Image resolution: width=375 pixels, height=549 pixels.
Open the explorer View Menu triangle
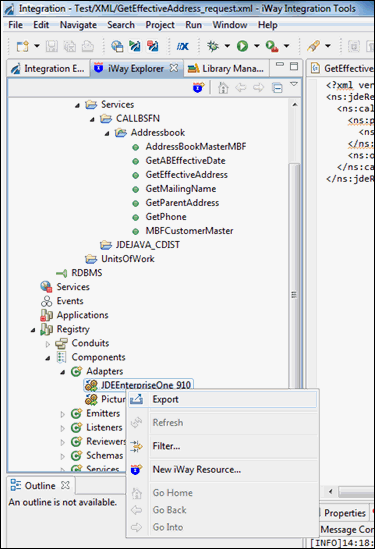click(294, 84)
